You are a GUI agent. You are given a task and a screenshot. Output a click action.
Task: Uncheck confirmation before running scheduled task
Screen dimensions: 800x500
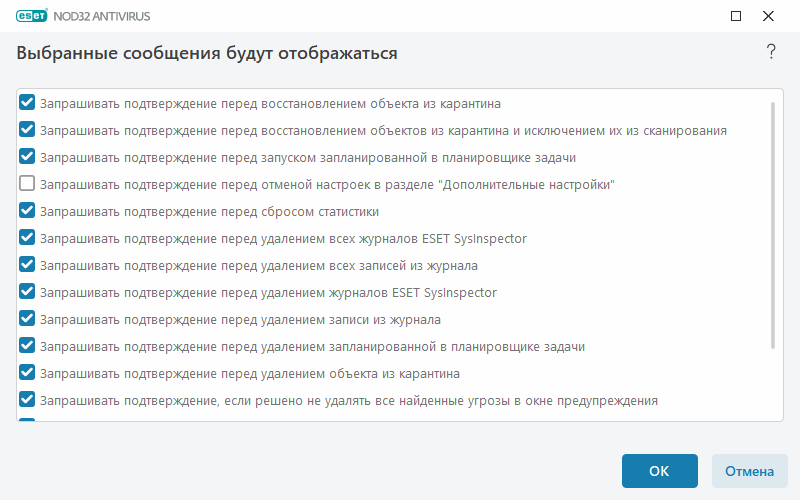(27, 157)
